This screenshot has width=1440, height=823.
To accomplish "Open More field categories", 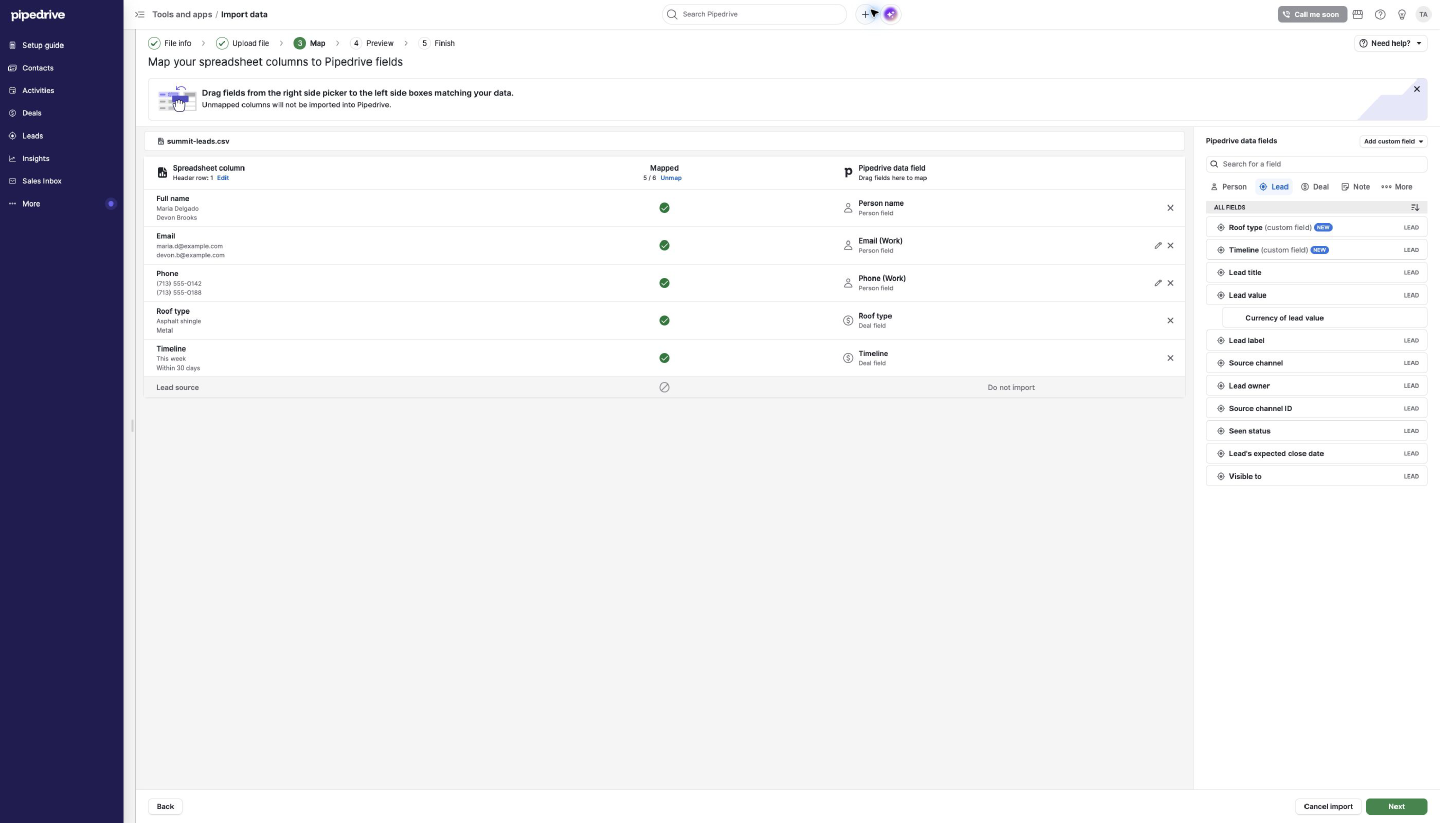I will (1397, 187).
